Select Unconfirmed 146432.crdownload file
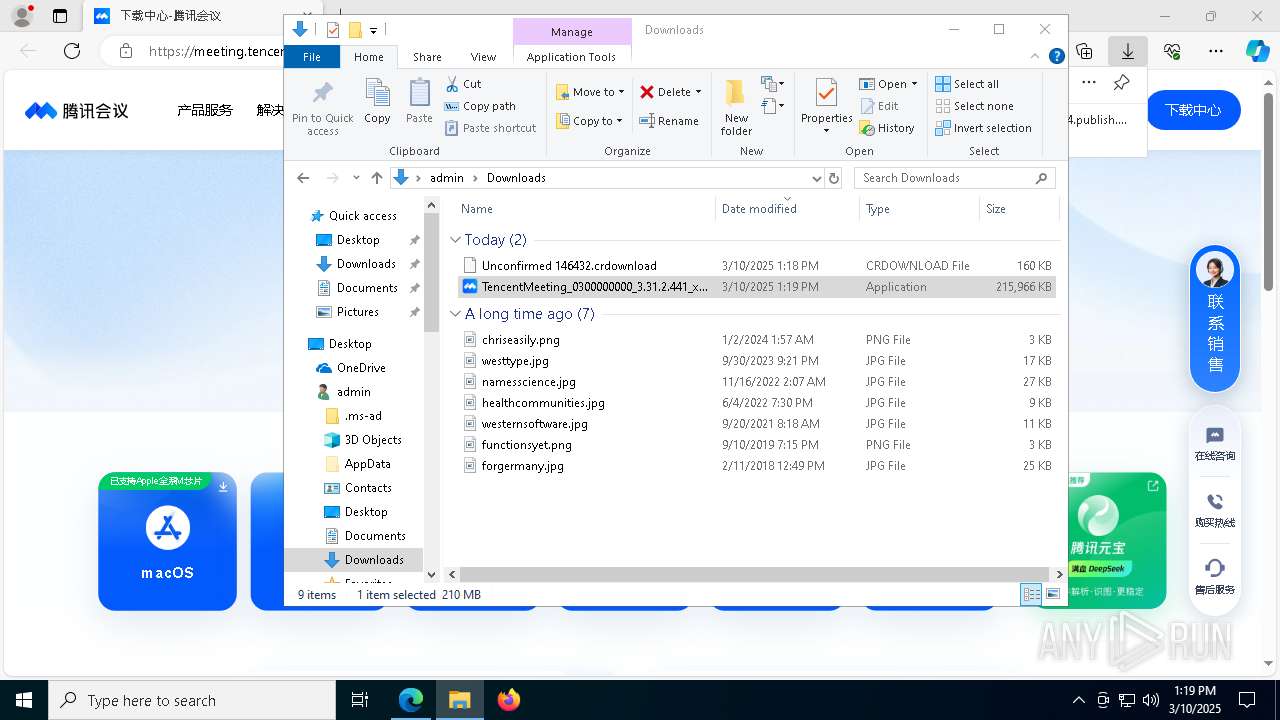This screenshot has width=1280, height=720. (x=757, y=266)
